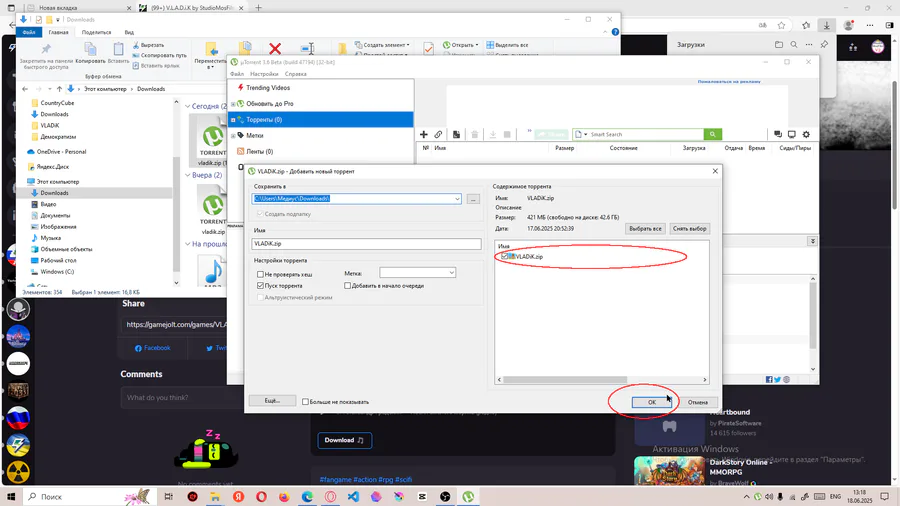The height and width of the screenshot is (506, 900).
Task: Open the Метка label dropdown
Action: [x=451, y=273]
